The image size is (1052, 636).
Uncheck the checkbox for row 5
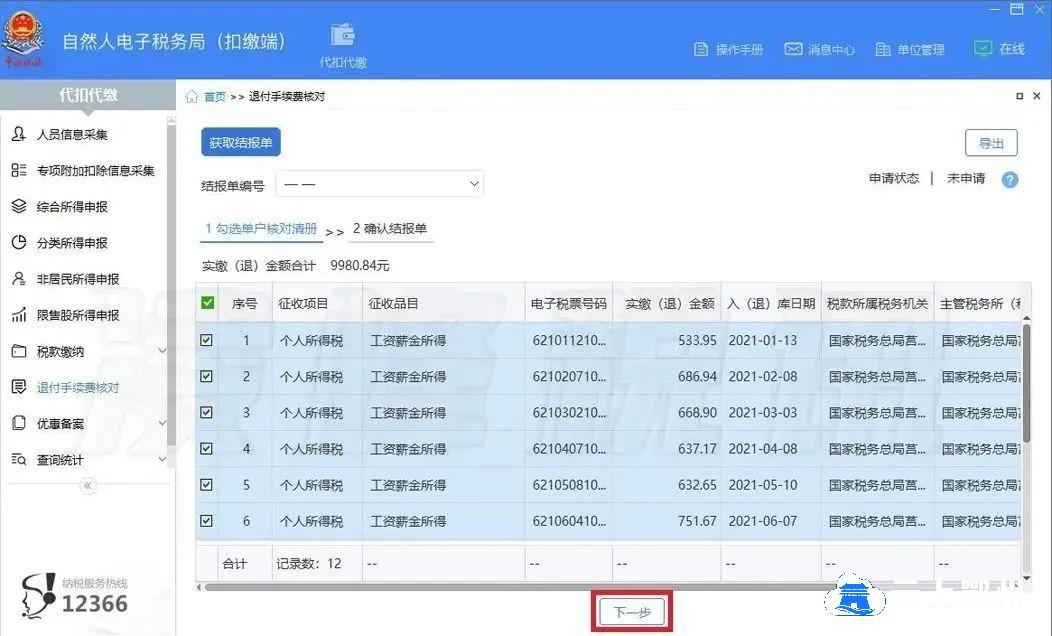pyautogui.click(x=207, y=484)
